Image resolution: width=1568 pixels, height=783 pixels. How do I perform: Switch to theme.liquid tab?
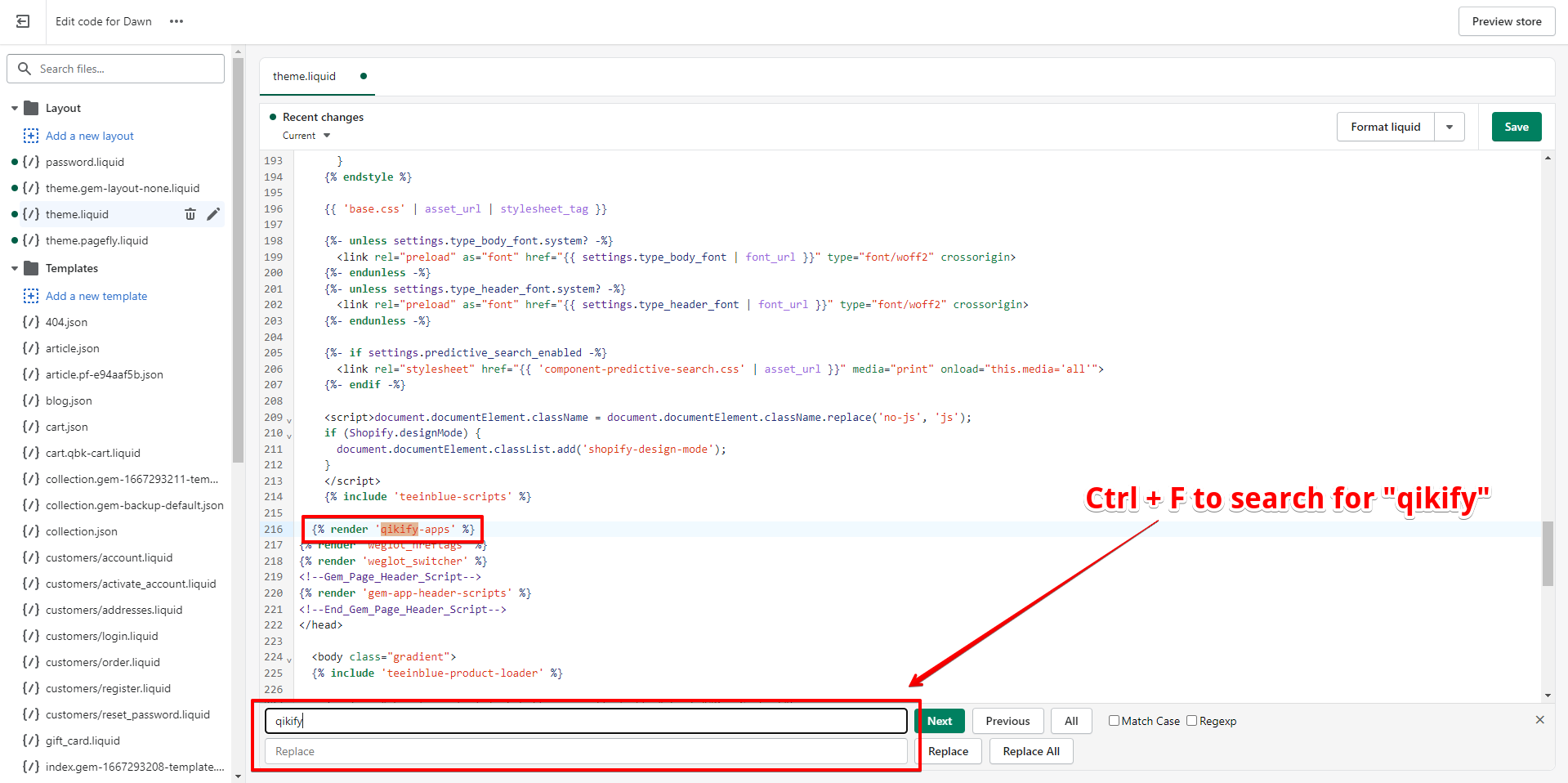click(304, 76)
